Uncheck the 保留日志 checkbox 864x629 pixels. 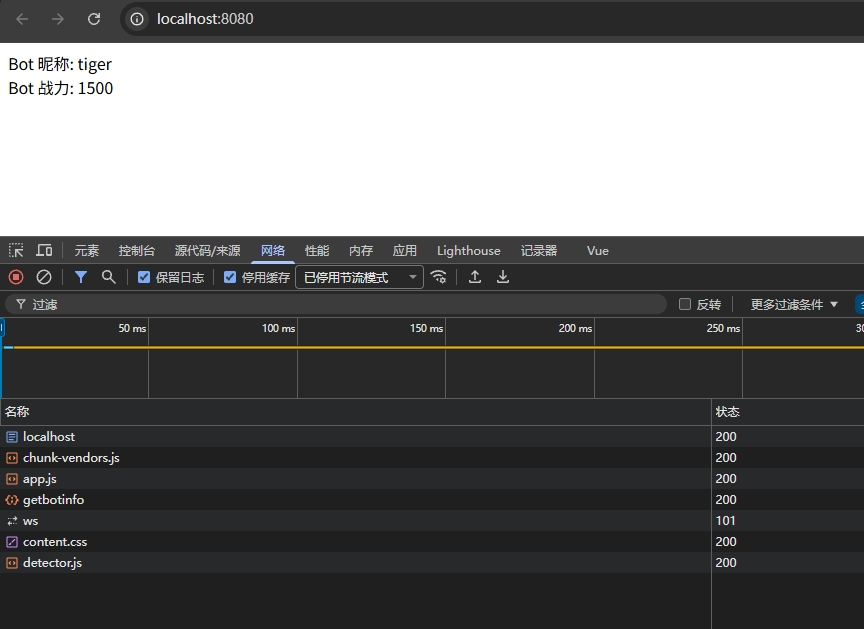pos(144,277)
